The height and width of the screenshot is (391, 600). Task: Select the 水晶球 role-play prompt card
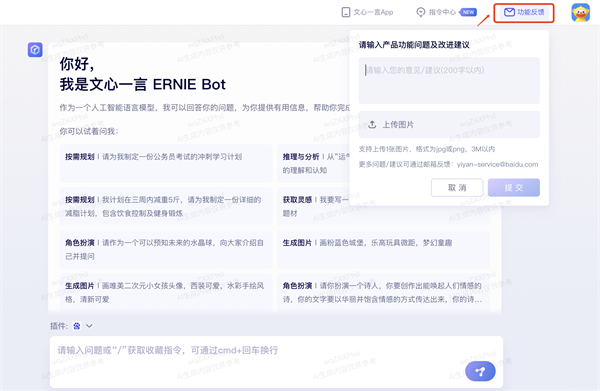click(x=166, y=249)
